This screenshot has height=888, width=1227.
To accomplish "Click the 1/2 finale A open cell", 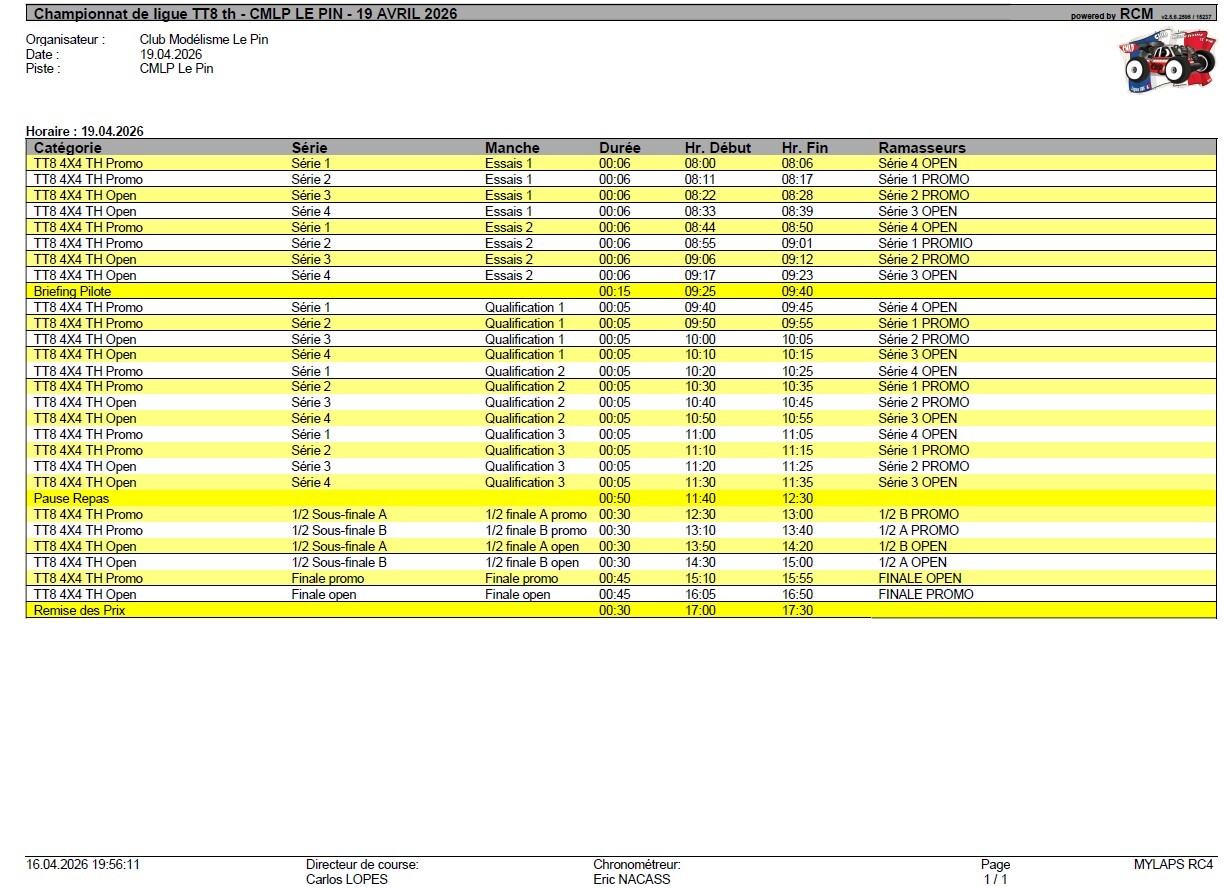I will 532,546.
